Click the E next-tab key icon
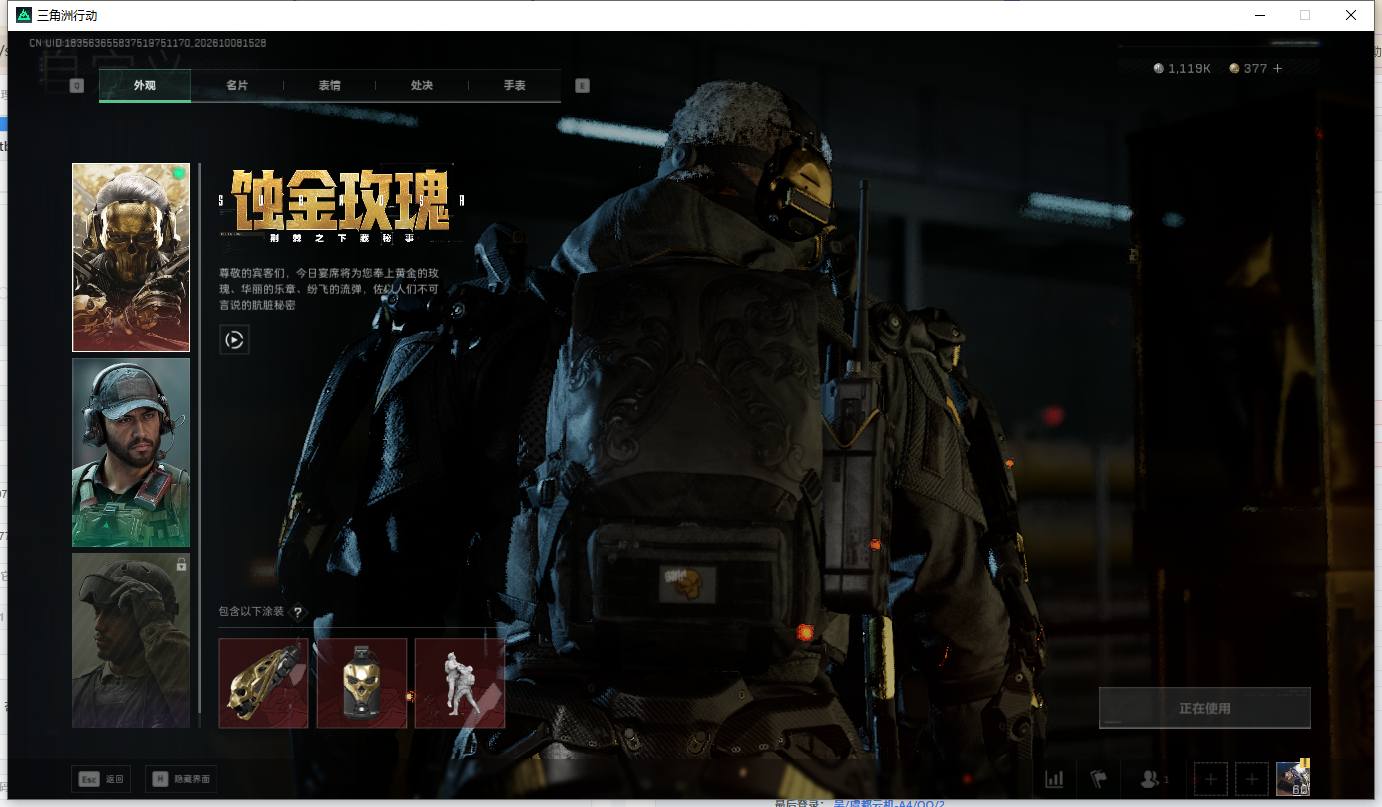This screenshot has width=1382, height=807. click(x=583, y=86)
